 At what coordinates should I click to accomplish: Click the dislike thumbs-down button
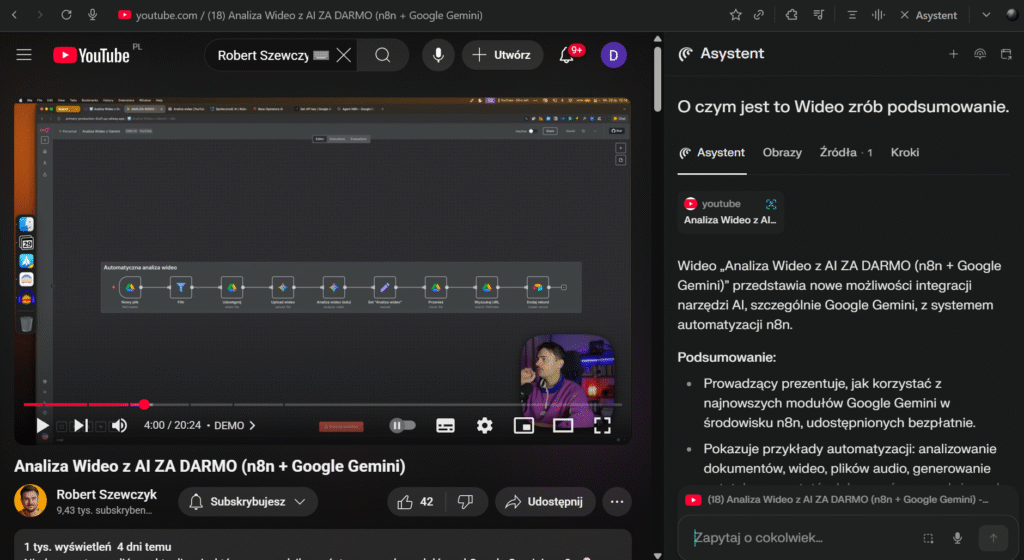click(x=464, y=501)
